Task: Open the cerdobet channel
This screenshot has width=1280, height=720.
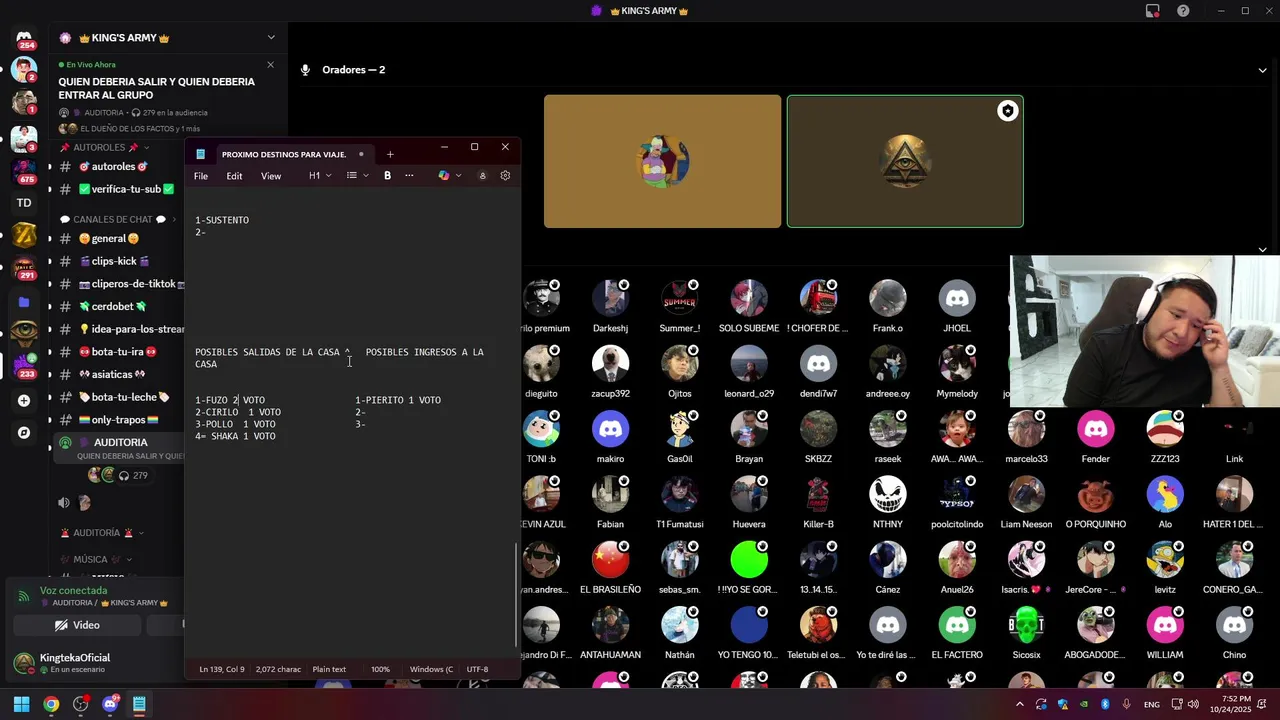Action: pos(120,307)
